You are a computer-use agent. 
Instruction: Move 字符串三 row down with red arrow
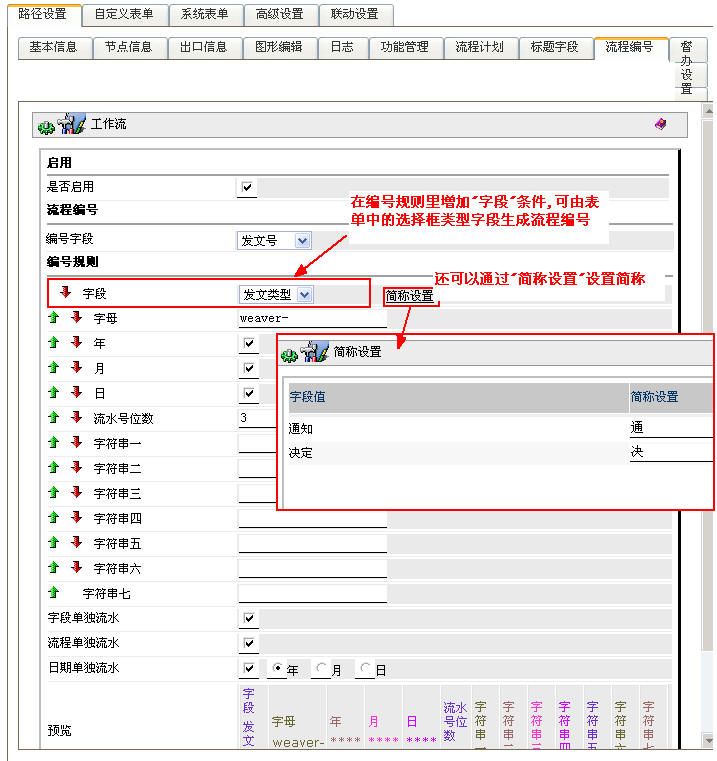pos(76,493)
